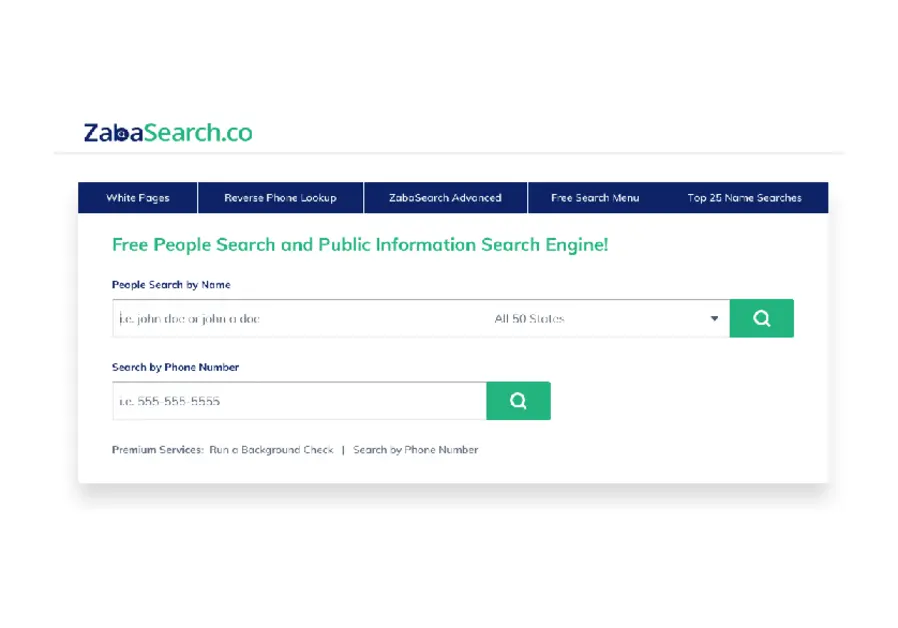Click the phone search magnifier button
The width and height of the screenshot is (898, 628).
point(518,401)
